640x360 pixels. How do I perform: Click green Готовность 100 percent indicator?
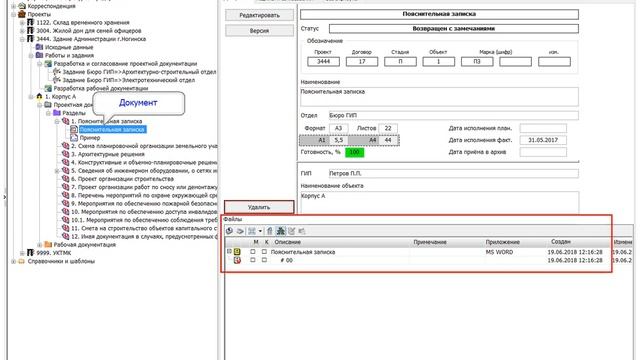pos(354,152)
